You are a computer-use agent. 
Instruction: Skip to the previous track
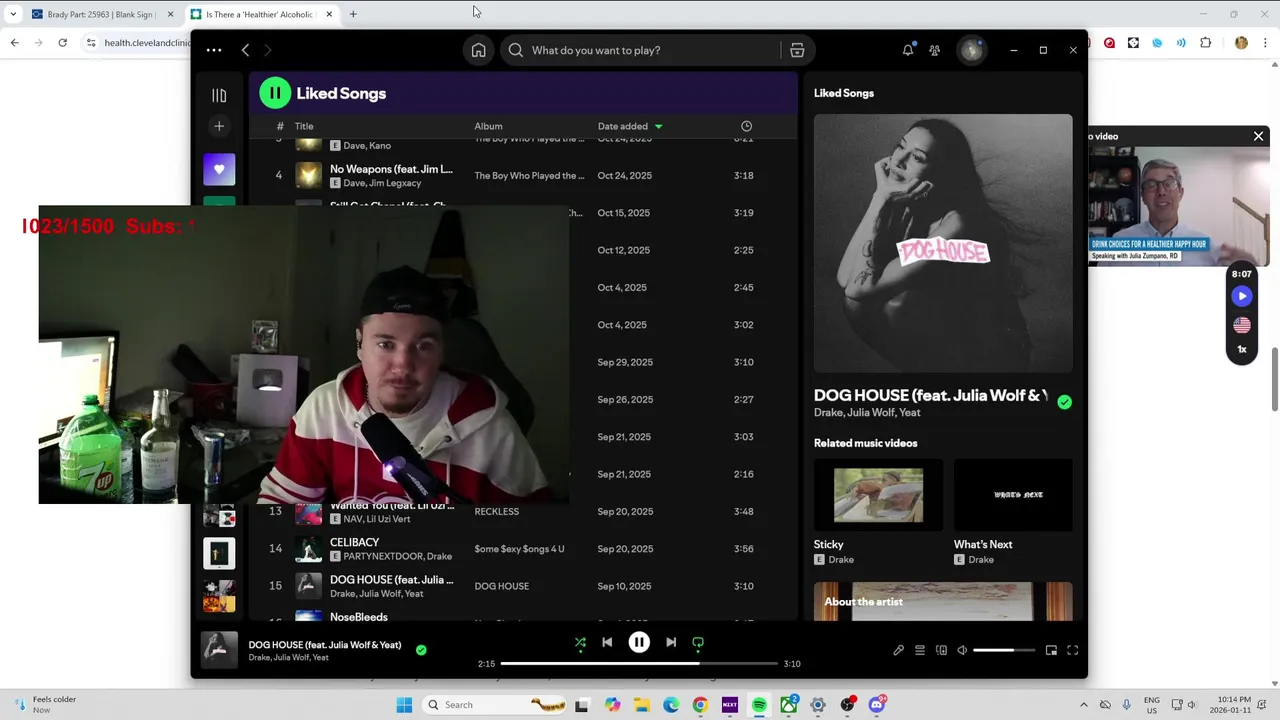(607, 643)
